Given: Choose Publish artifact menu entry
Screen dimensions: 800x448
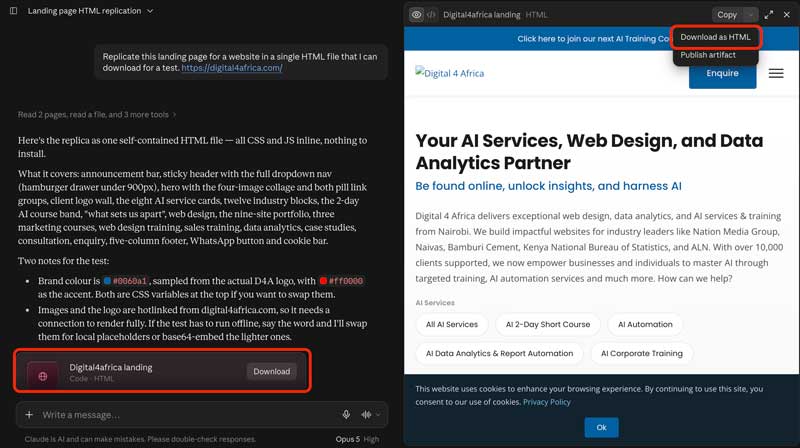Looking at the screenshot, I should coord(708,55).
